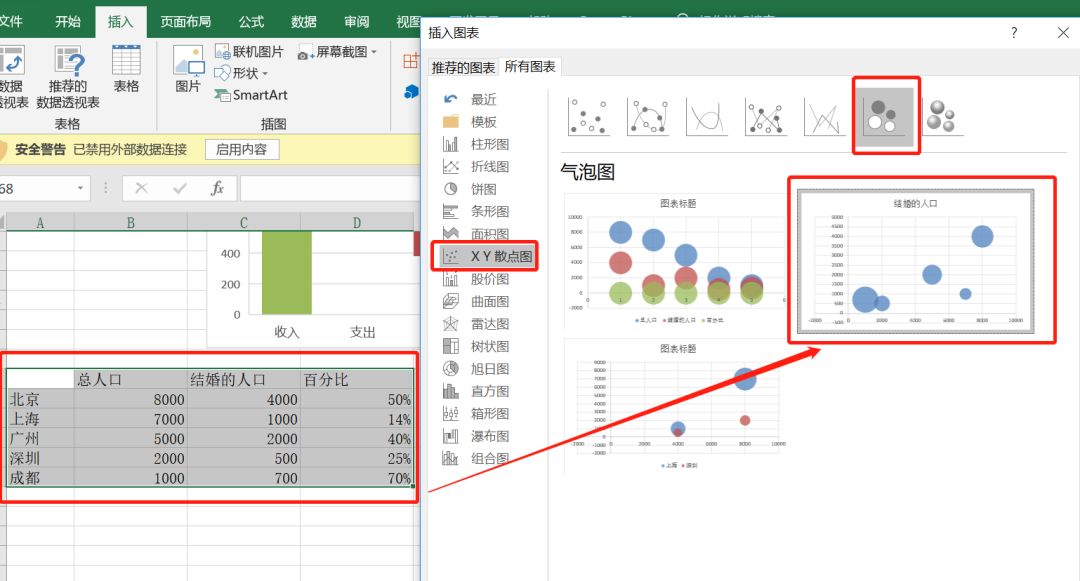Select the bubble chart subtype icon
The width and height of the screenshot is (1080, 581).
[885, 116]
